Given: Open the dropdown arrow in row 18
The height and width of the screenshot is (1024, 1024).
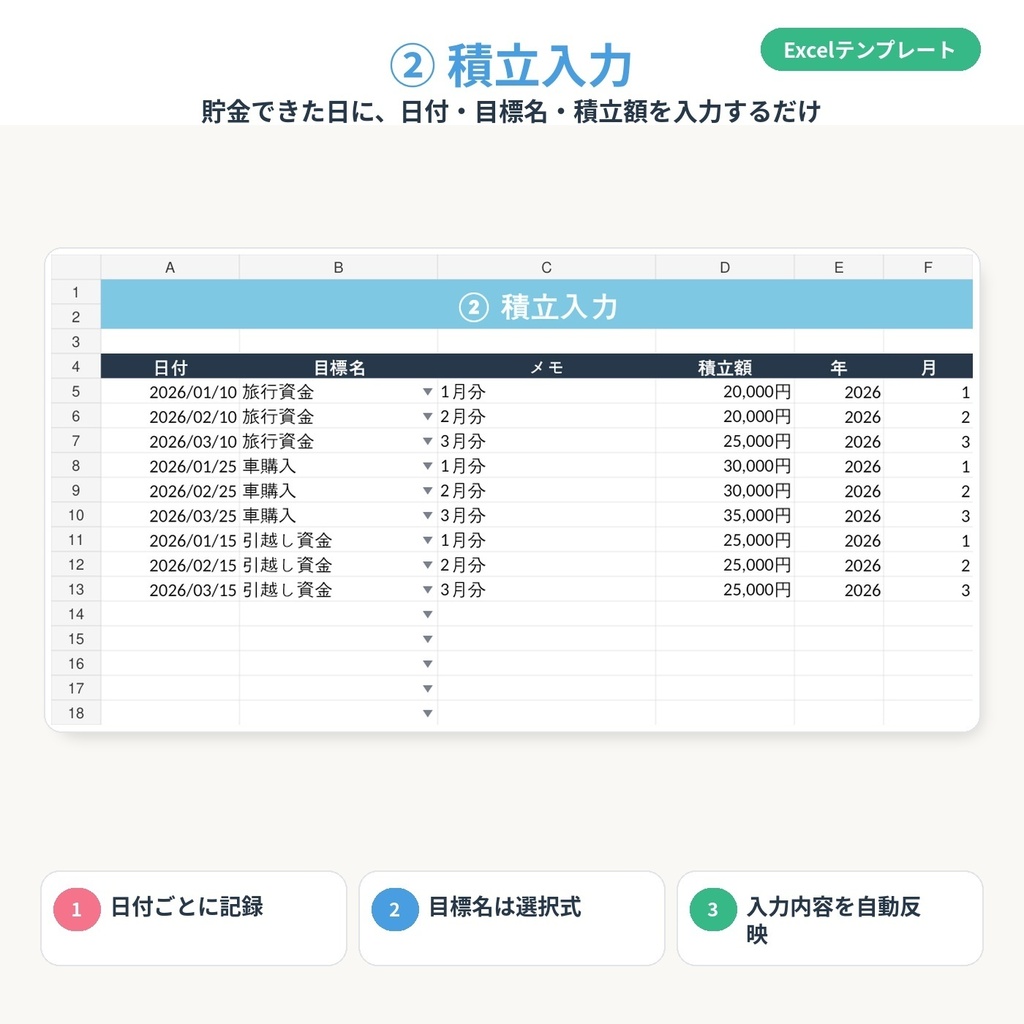Looking at the screenshot, I should pos(428,714).
